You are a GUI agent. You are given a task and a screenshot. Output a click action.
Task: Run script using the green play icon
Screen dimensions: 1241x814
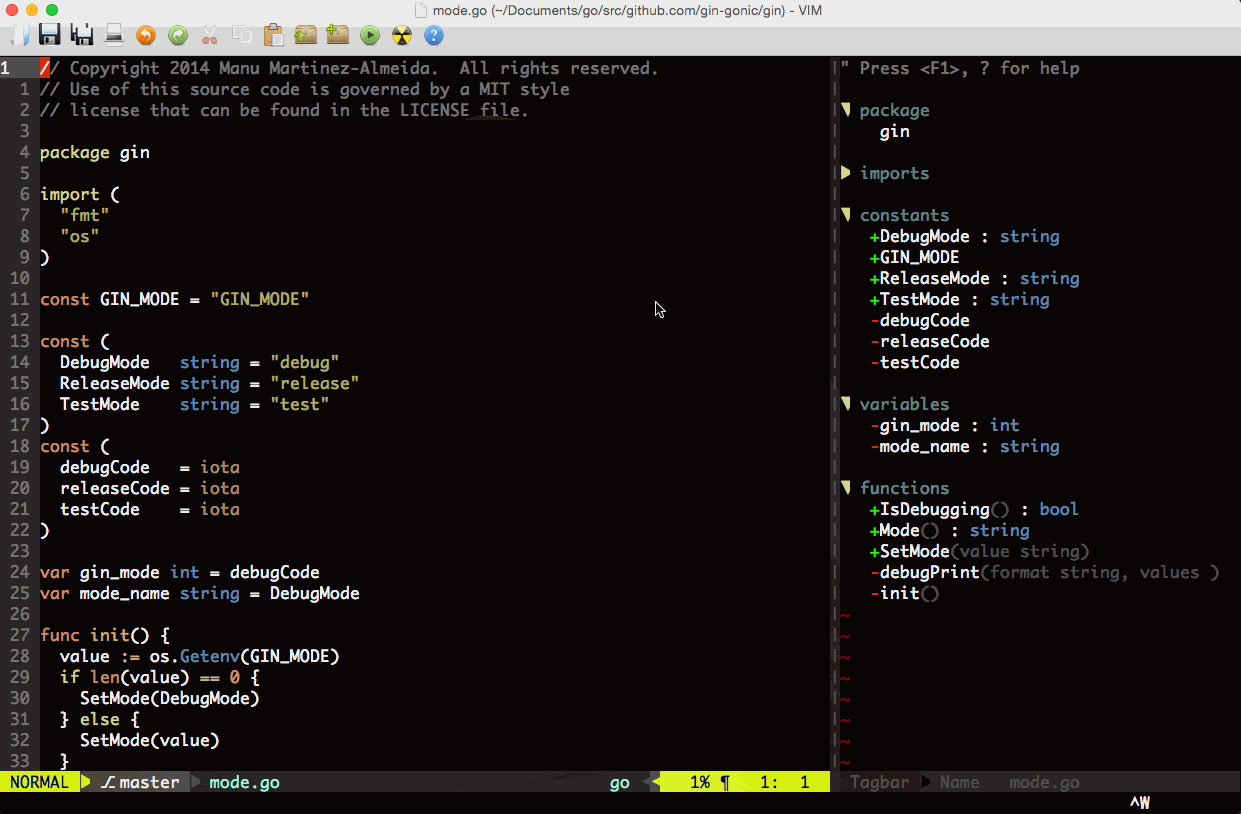point(370,36)
